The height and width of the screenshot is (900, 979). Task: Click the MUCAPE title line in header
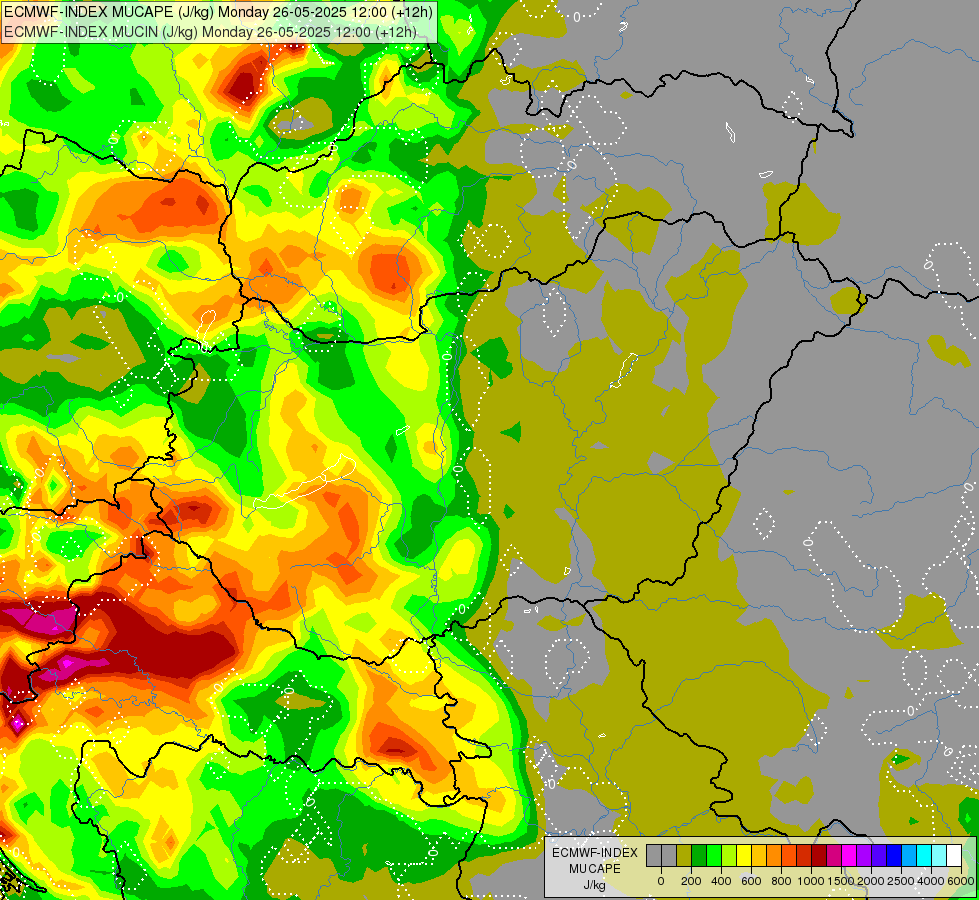[219, 11]
